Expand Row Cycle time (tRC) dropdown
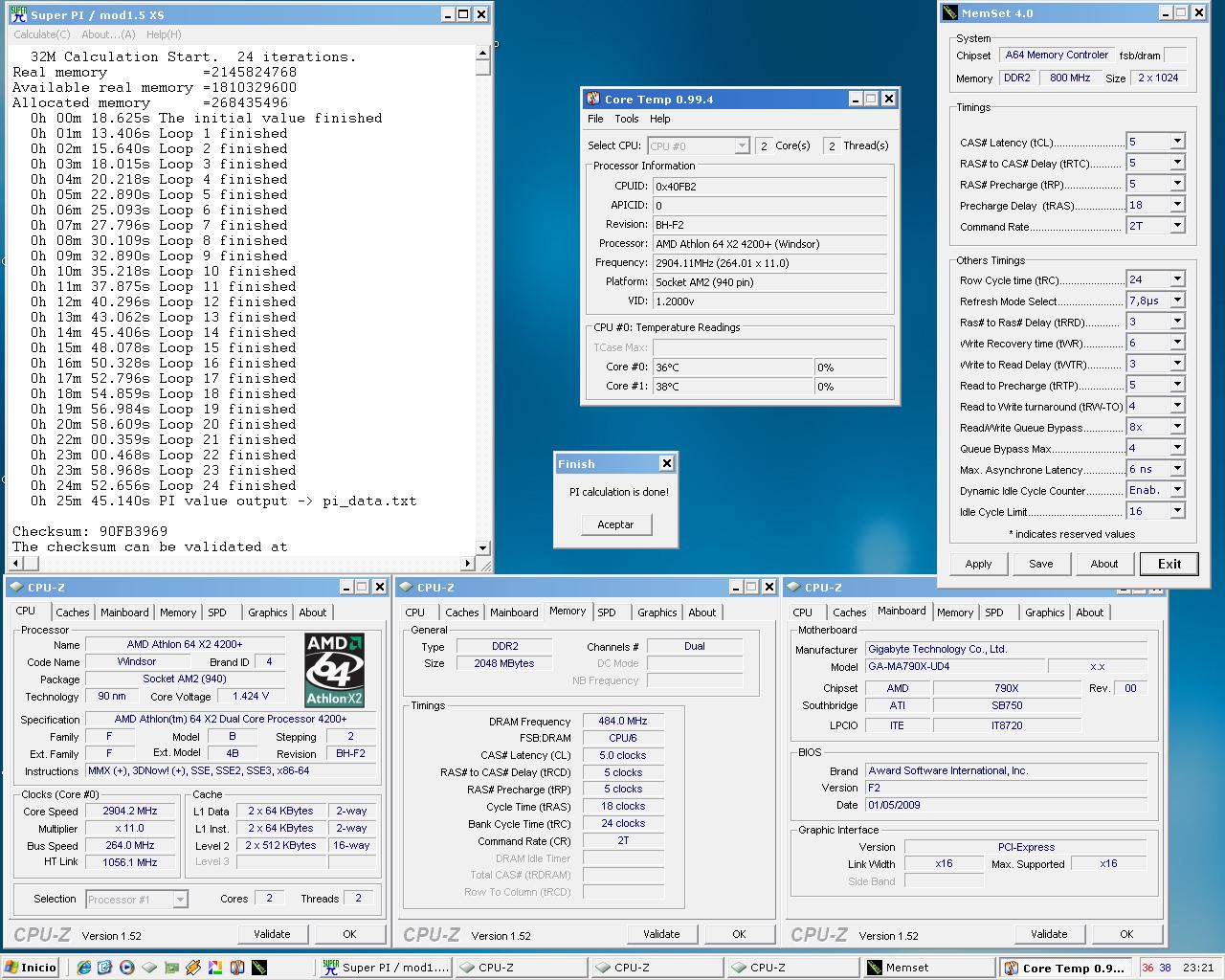Viewport: 1225px width, 980px height. (1177, 279)
